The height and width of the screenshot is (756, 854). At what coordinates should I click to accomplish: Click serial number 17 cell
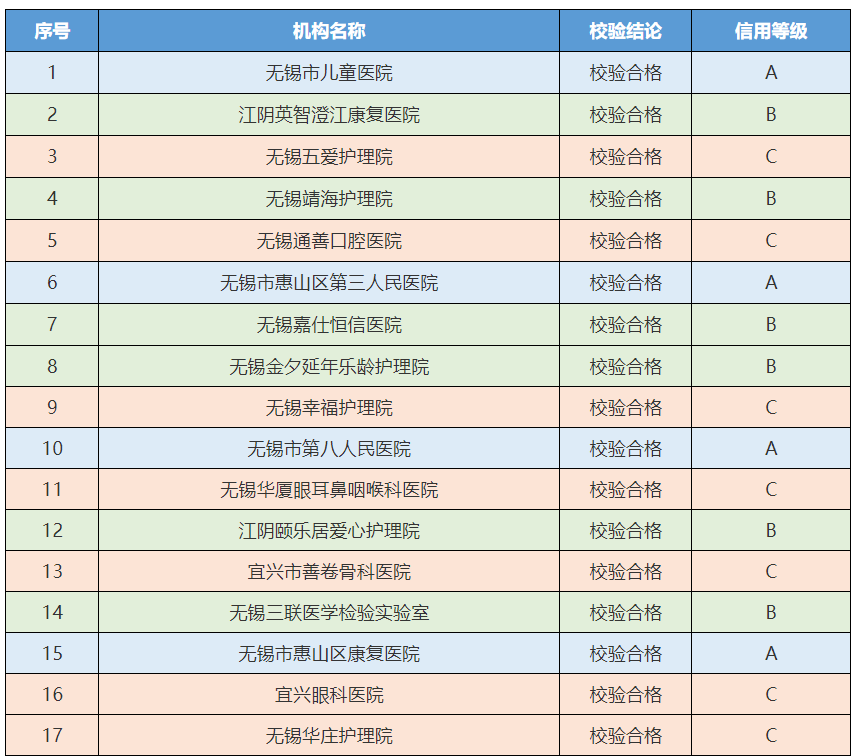(x=52, y=735)
